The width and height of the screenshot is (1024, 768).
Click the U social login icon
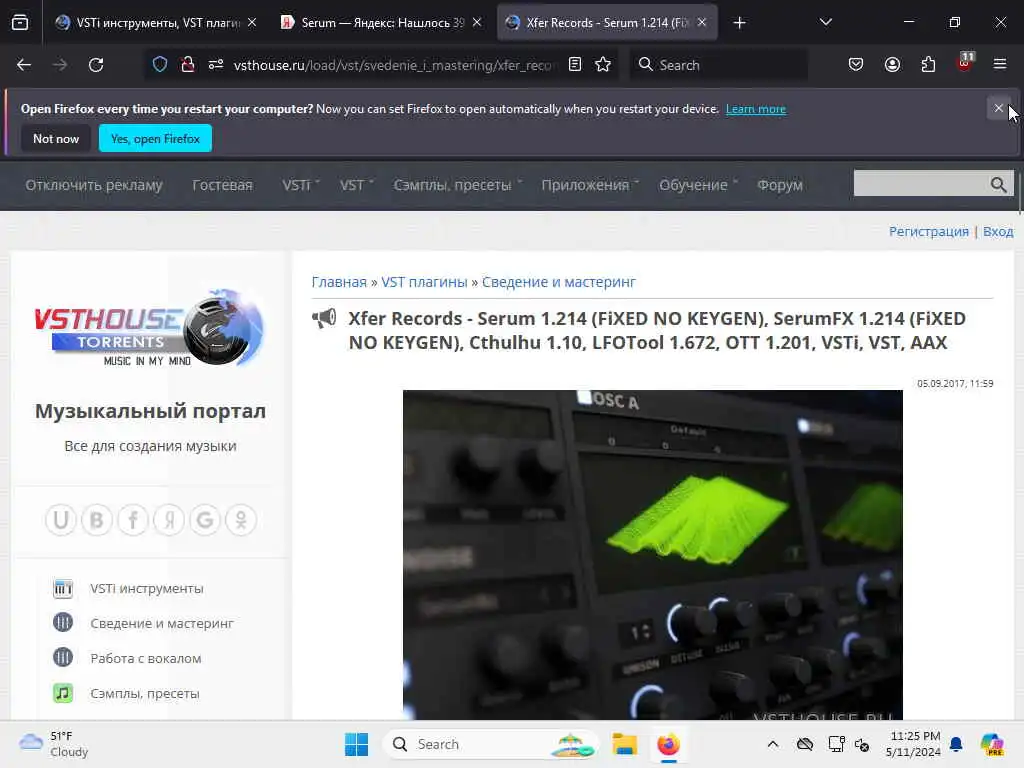coord(61,520)
